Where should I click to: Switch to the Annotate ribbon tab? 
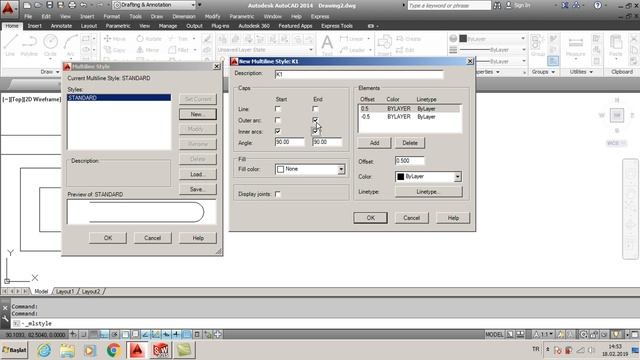(x=61, y=26)
